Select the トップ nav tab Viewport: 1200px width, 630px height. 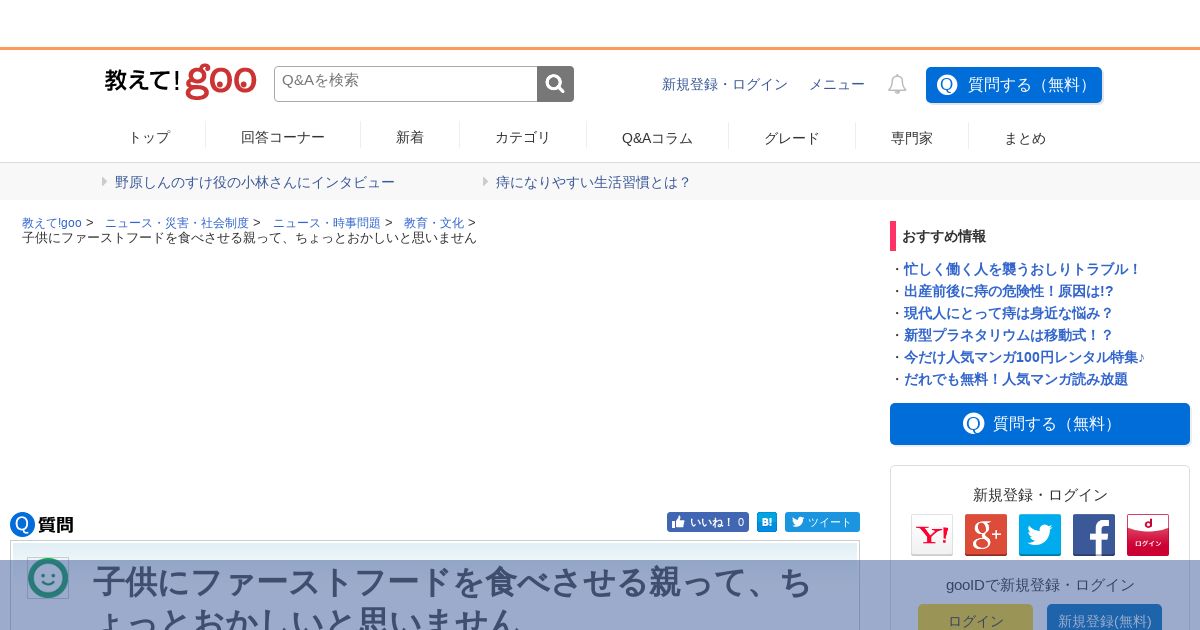click(x=149, y=138)
